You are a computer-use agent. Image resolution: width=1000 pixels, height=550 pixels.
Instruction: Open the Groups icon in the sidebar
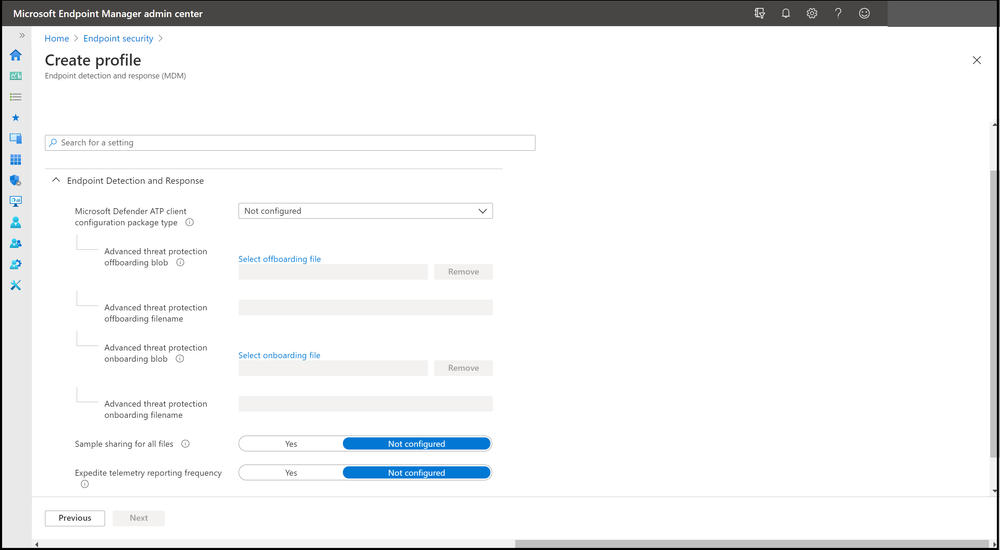click(x=16, y=243)
